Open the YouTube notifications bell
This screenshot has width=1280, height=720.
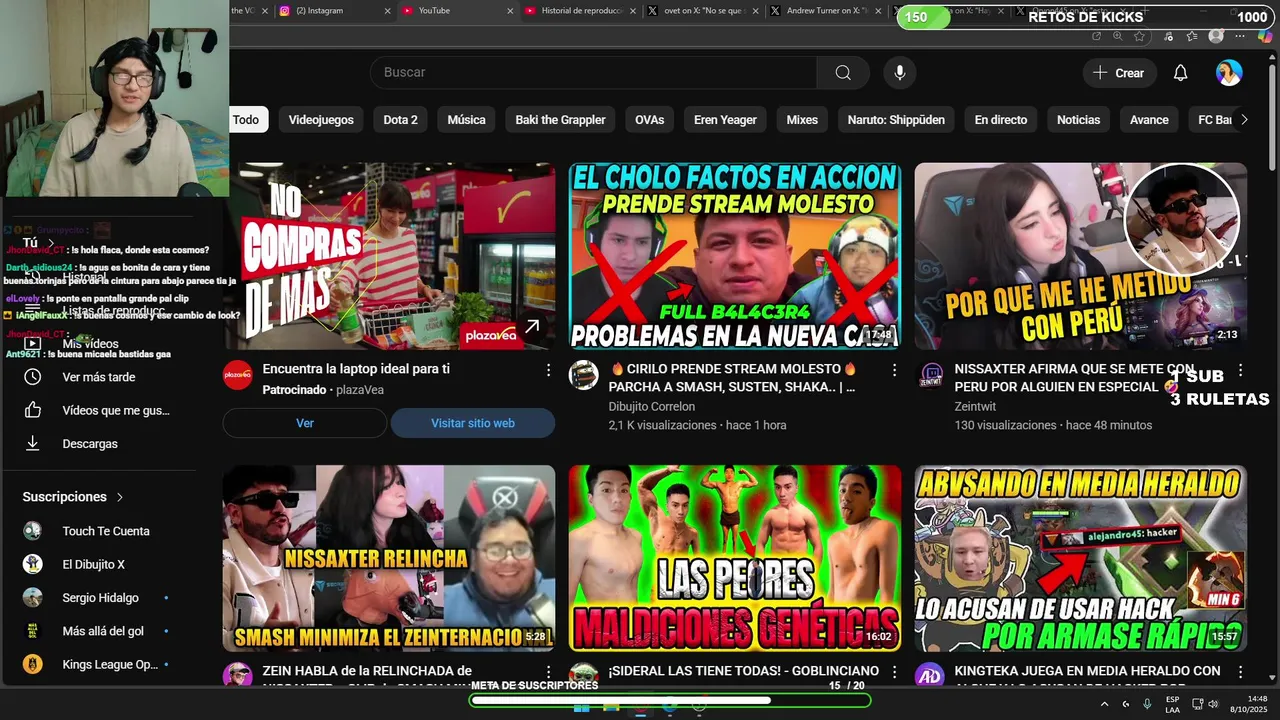pyautogui.click(x=1180, y=73)
